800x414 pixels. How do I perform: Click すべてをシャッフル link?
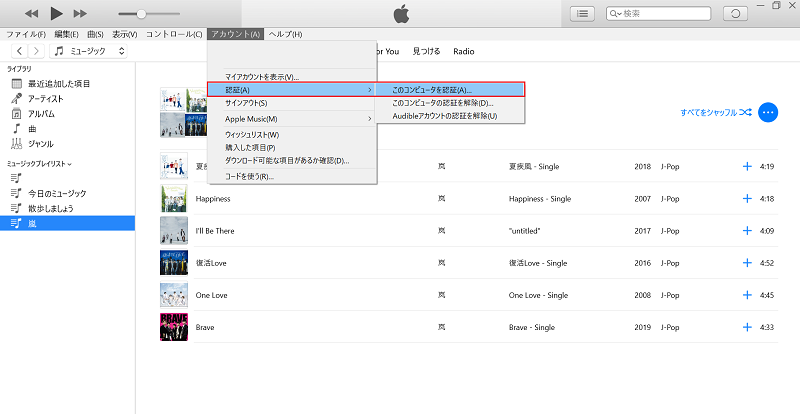(716, 112)
